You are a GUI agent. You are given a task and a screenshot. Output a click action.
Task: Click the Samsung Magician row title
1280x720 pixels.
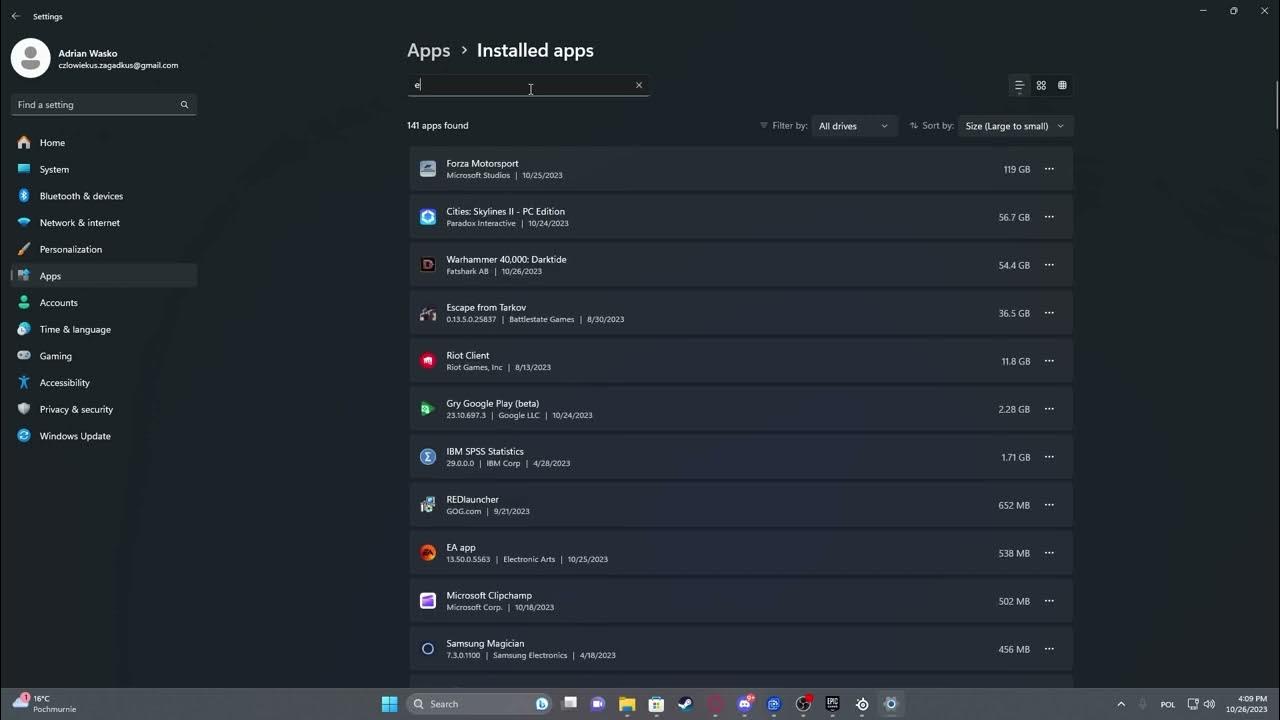coord(485,643)
